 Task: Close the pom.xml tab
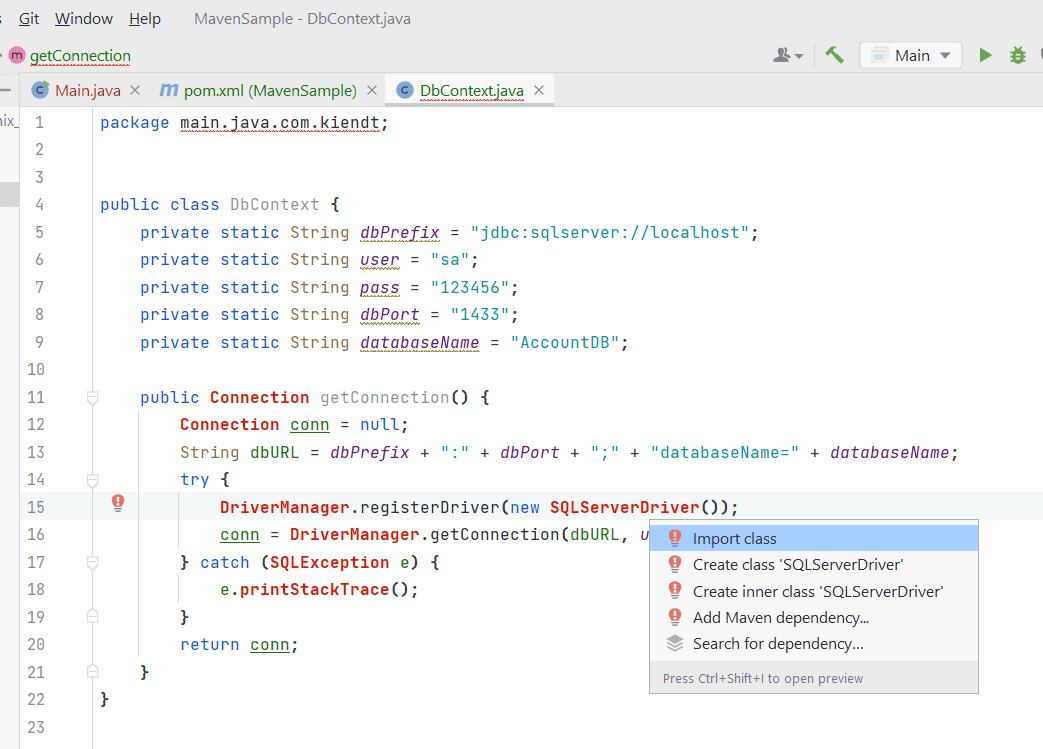coord(372,90)
